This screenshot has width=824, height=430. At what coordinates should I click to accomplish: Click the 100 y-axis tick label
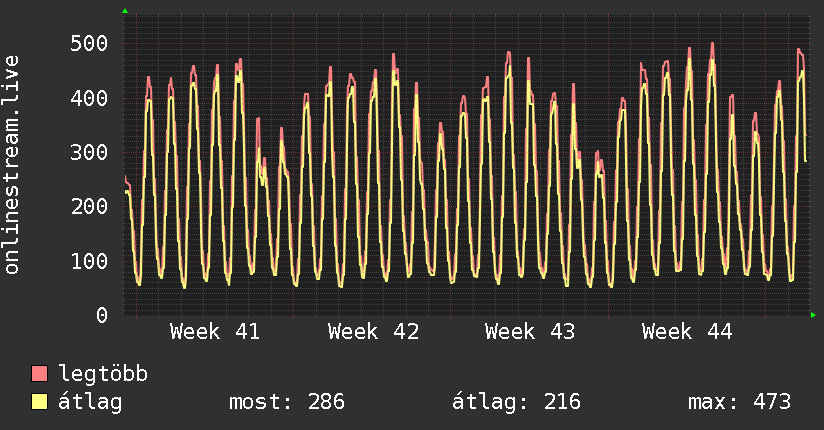pyautogui.click(x=89, y=261)
